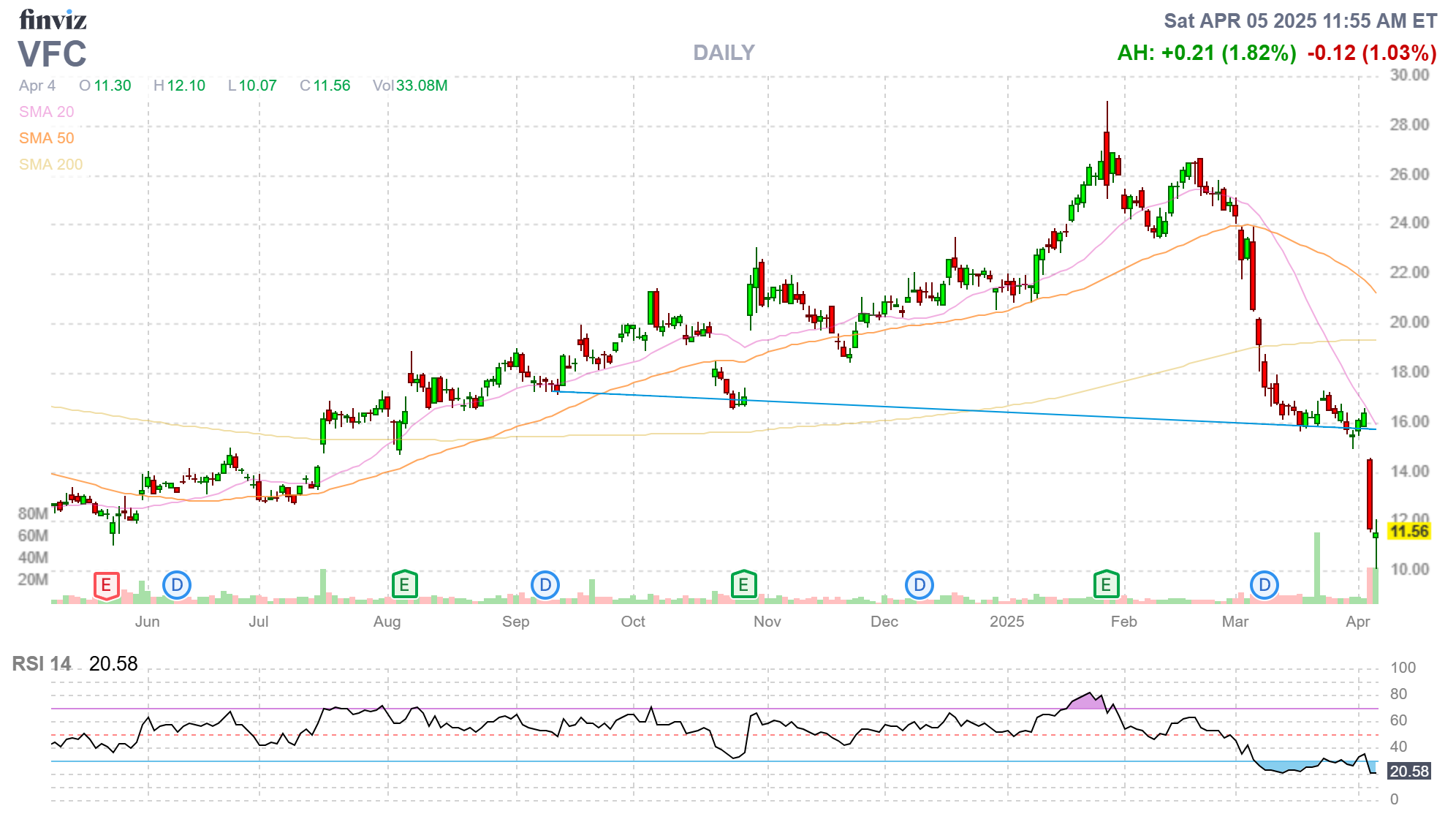Open the green earnings E marker near August
The width and height of the screenshot is (1456, 822).
pos(404,585)
